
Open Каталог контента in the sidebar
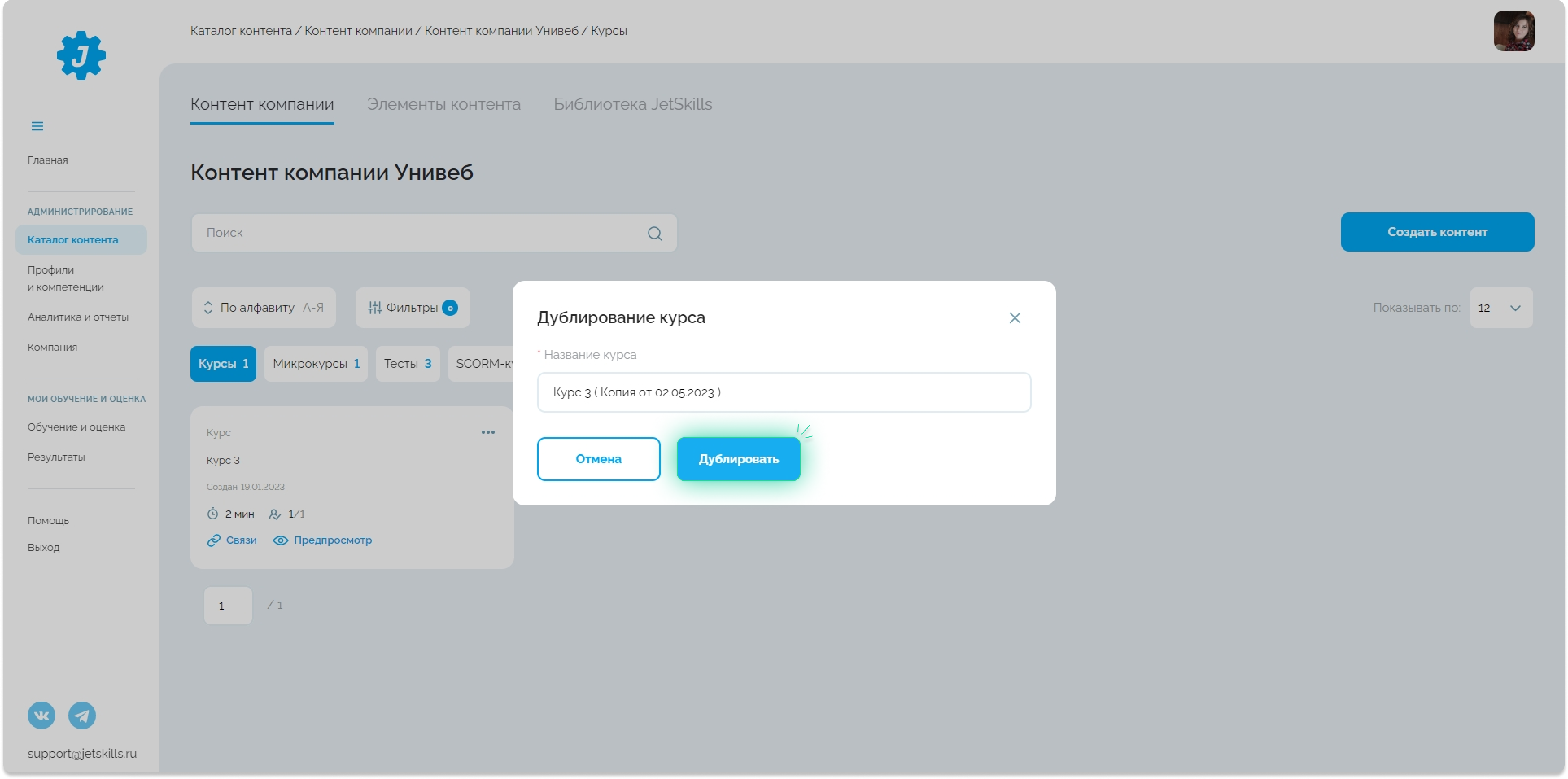click(x=81, y=240)
